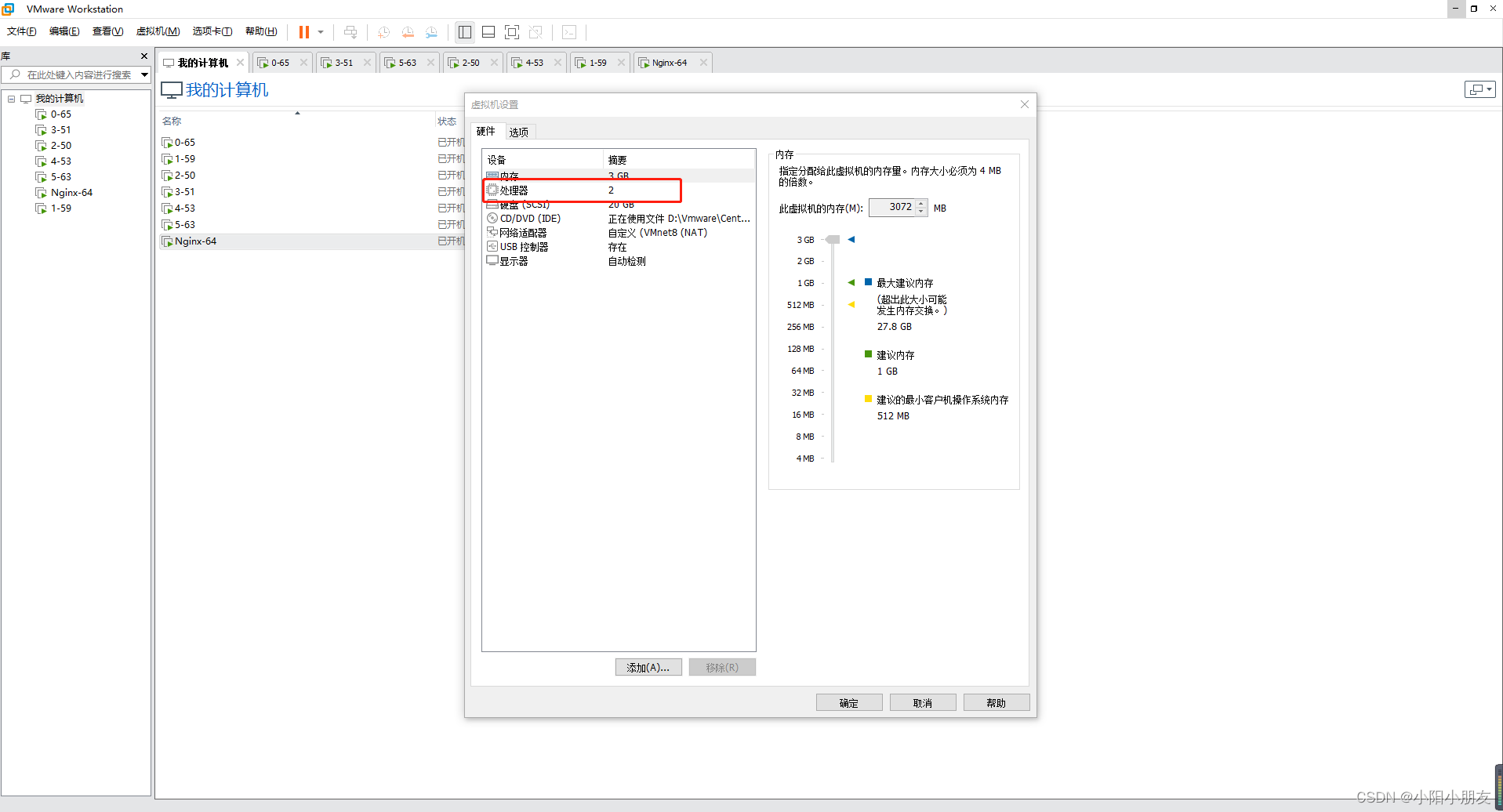Screen dimensions: 1503x812
Task: Select the 内存 device row
Action: 619,176
